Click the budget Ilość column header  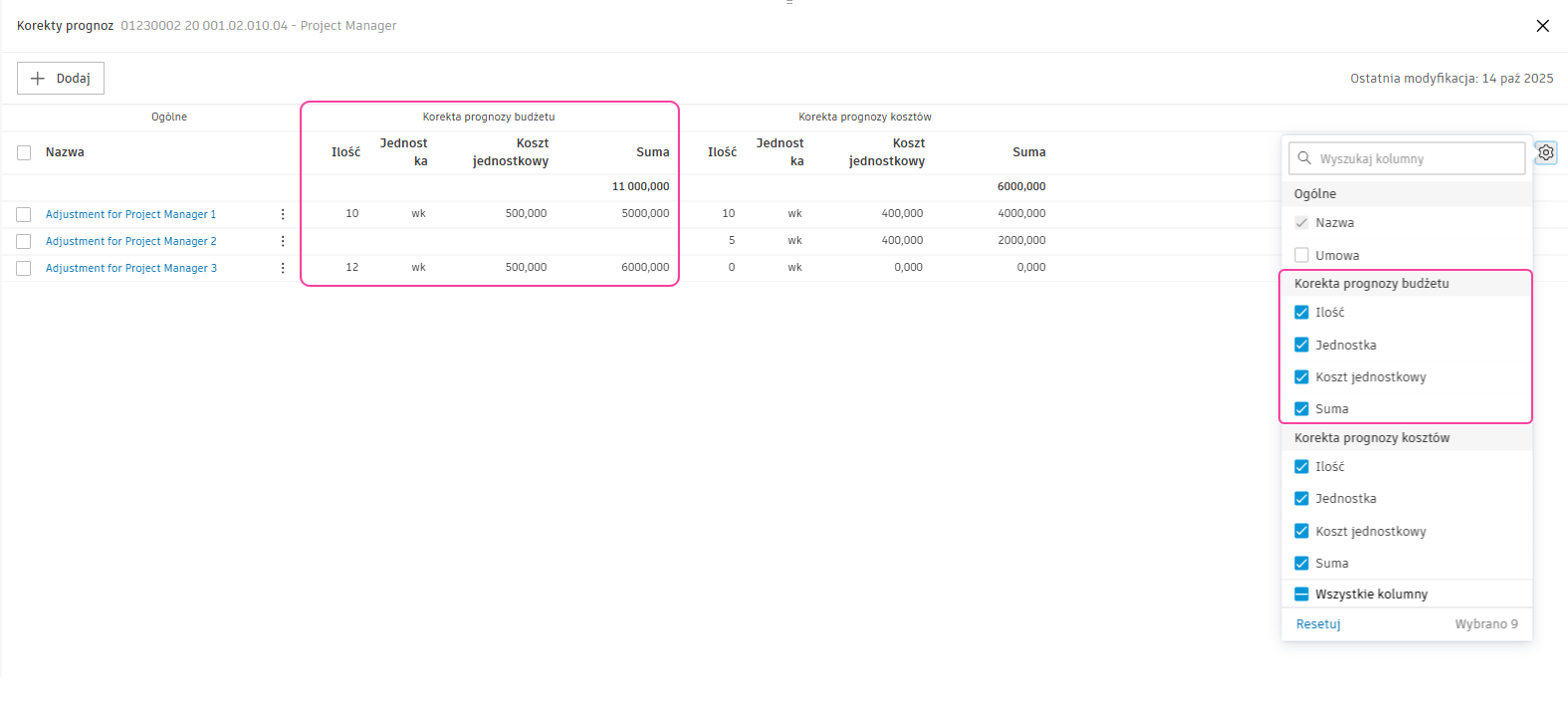345,152
